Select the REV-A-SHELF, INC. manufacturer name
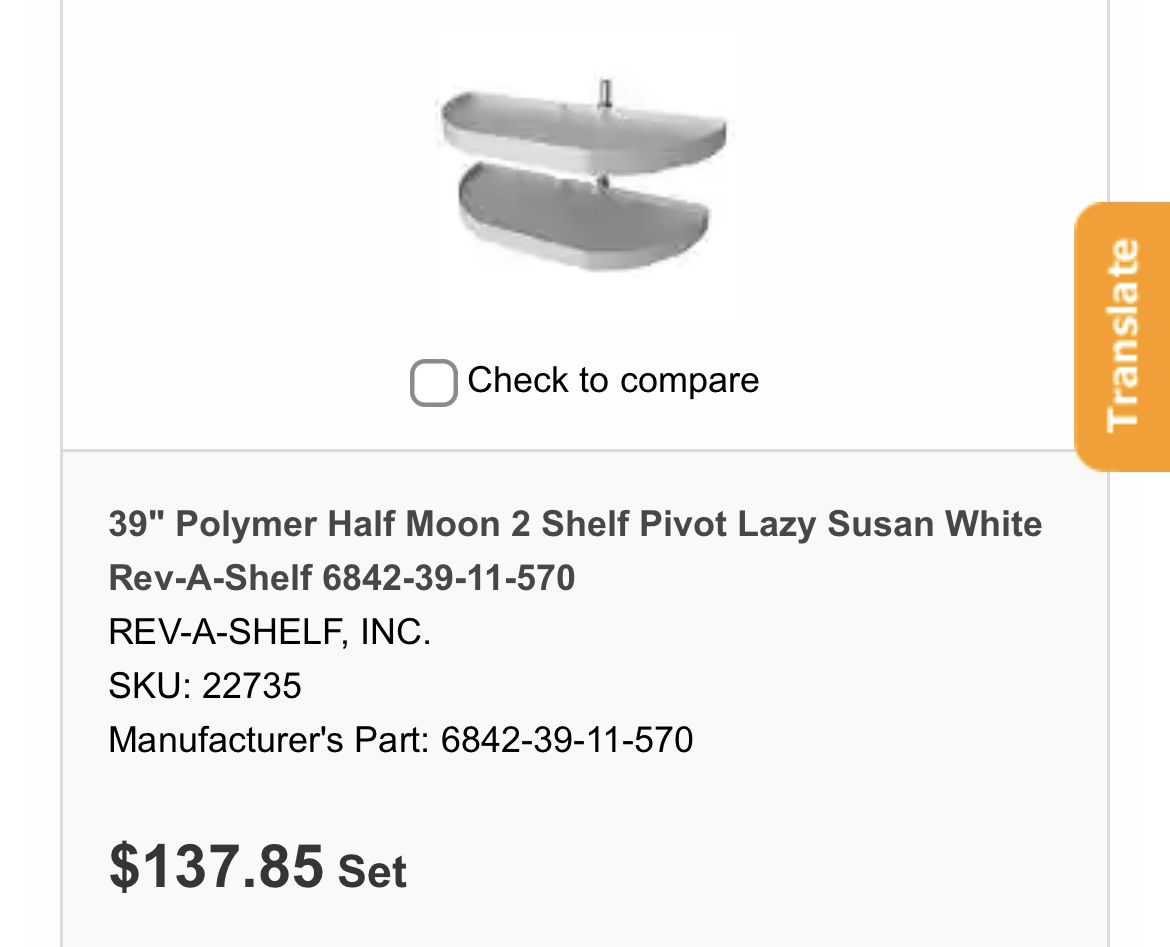Screen dimensions: 1170x947 tap(269, 632)
